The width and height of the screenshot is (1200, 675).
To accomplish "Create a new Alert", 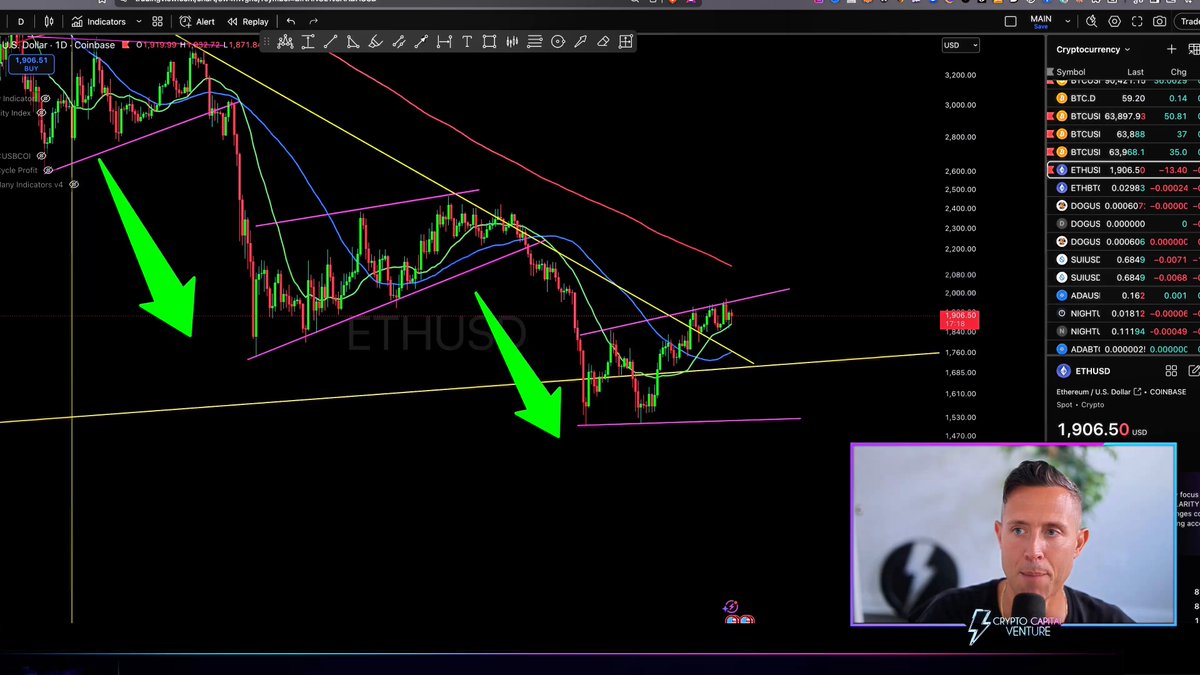I will (x=197, y=21).
